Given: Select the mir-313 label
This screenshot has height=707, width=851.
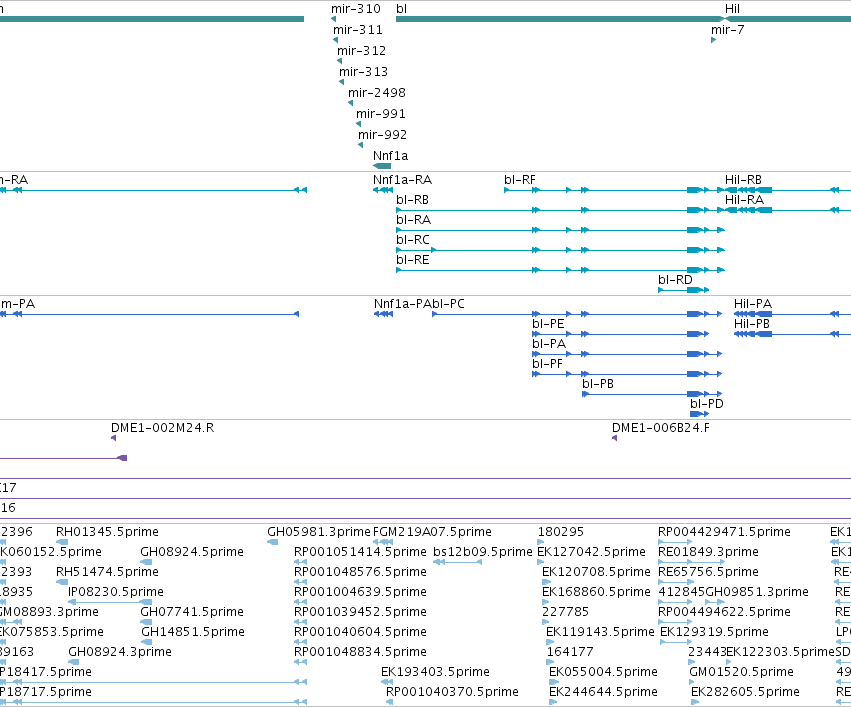Looking at the screenshot, I should 364,72.
